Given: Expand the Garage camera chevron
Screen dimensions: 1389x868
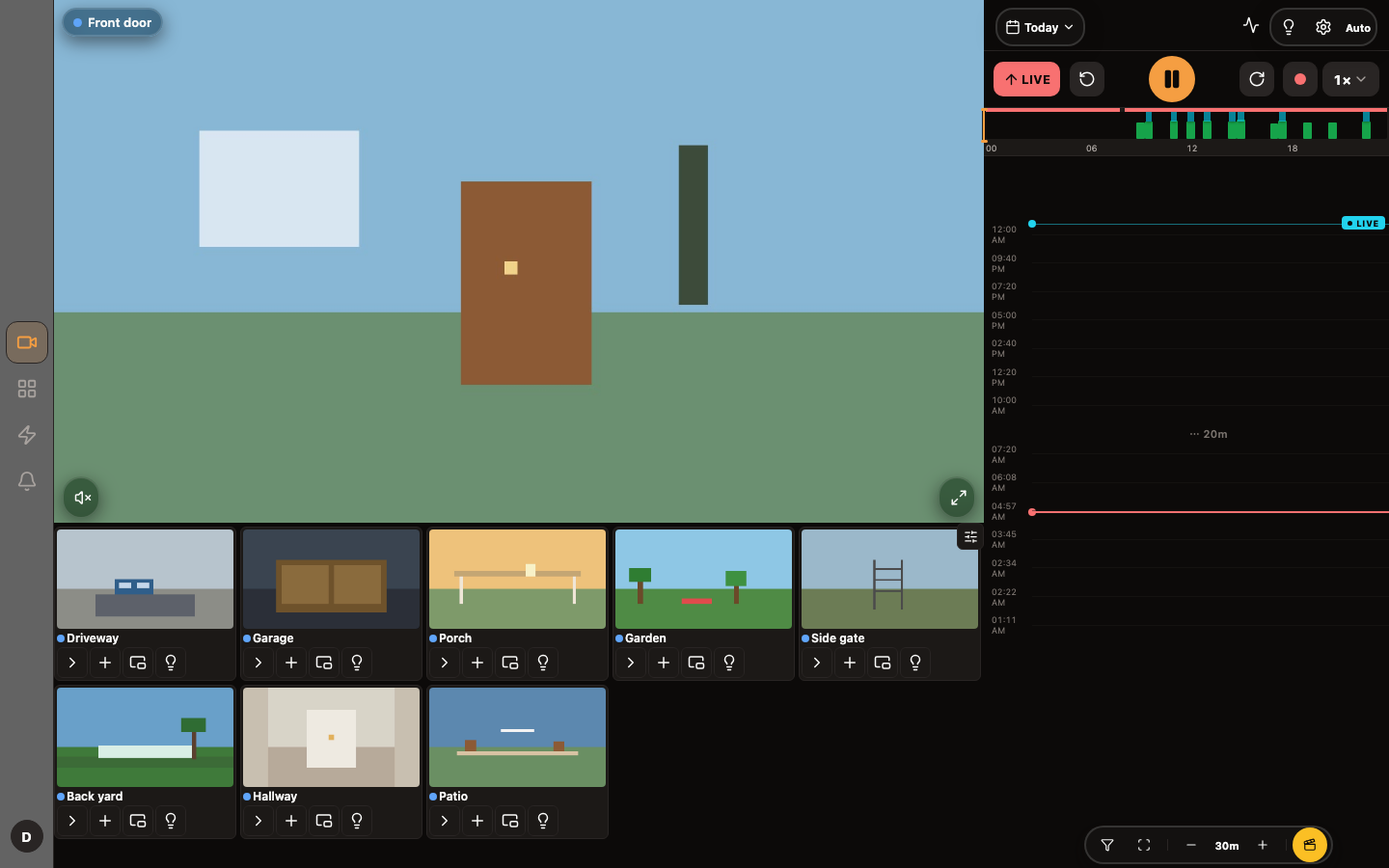Looking at the screenshot, I should (x=259, y=663).
